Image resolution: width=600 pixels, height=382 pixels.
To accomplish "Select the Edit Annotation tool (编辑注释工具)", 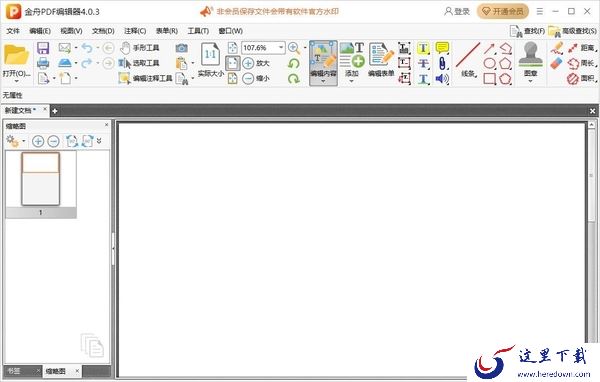I will pos(145,78).
